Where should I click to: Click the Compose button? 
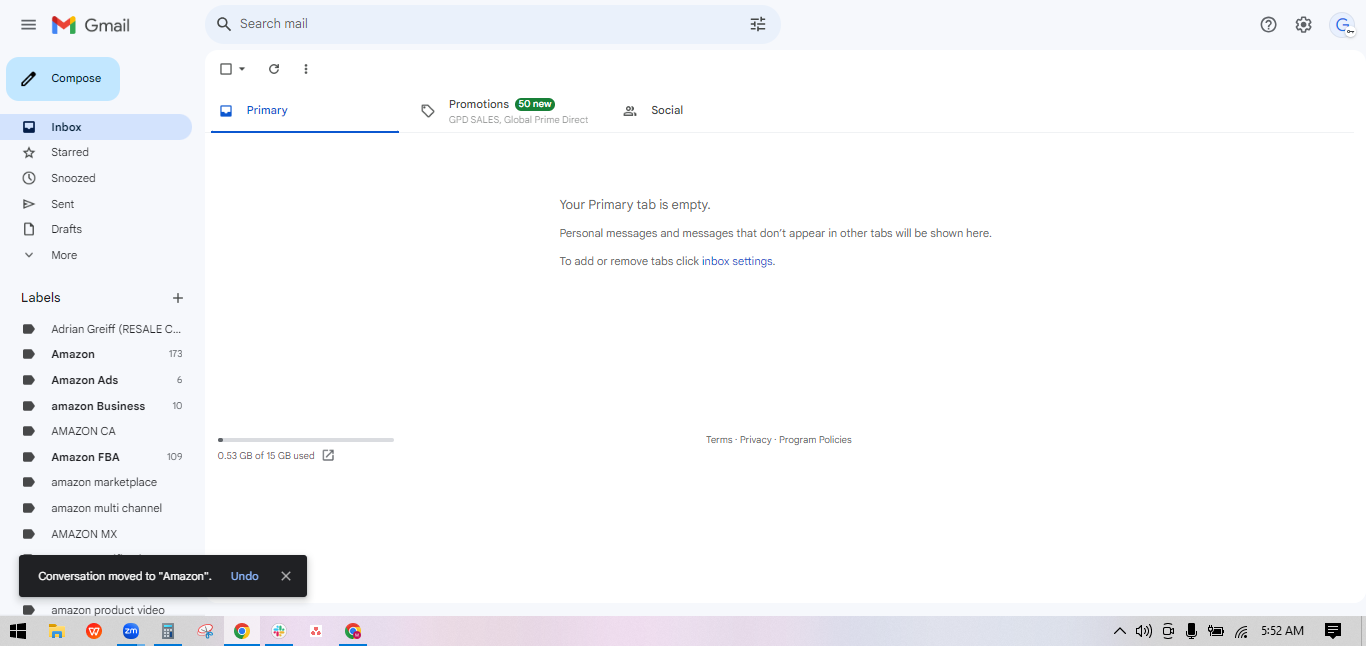pos(63,79)
